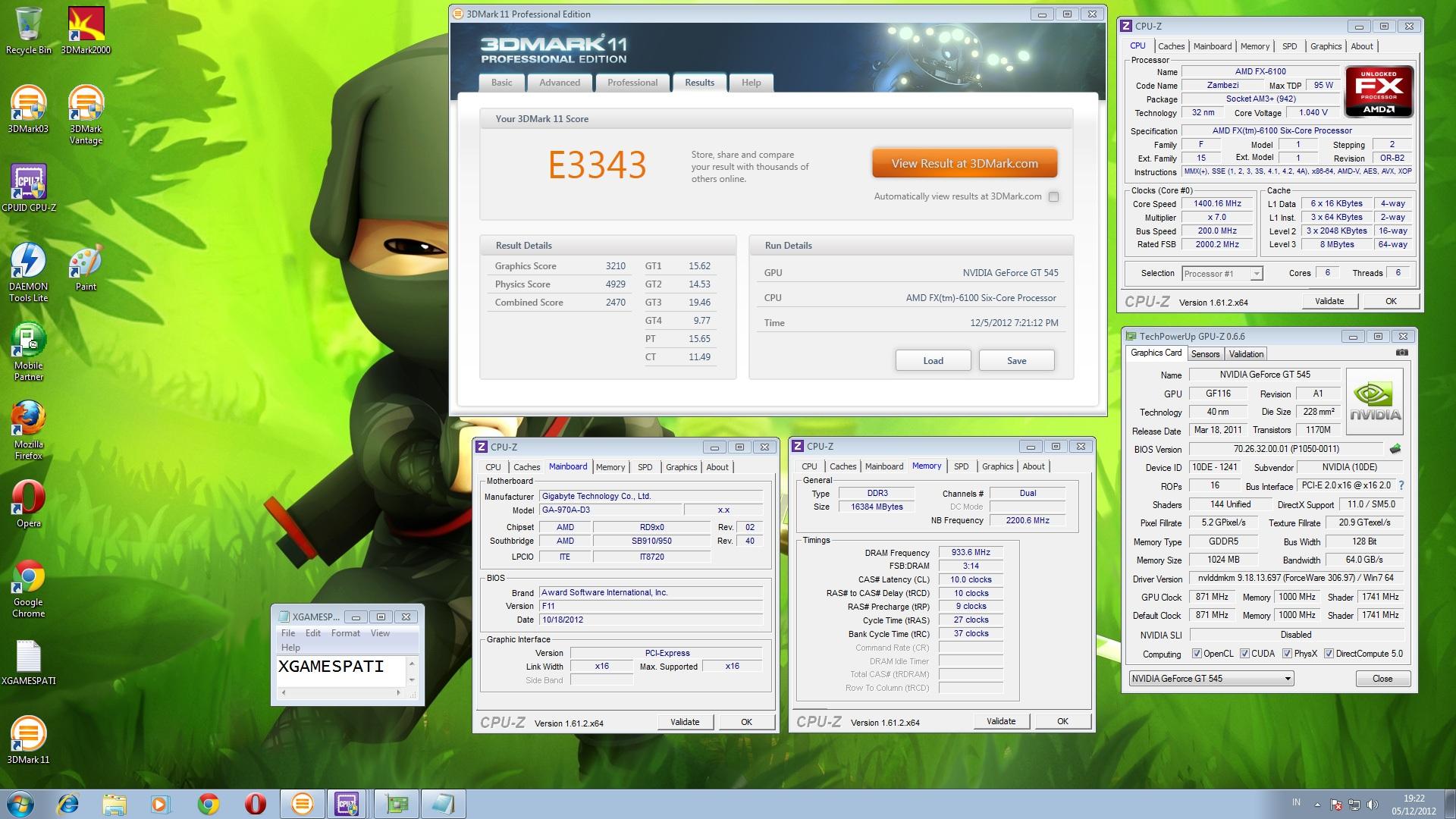Switch to the CPU-Z taskbar button

pos(347,803)
